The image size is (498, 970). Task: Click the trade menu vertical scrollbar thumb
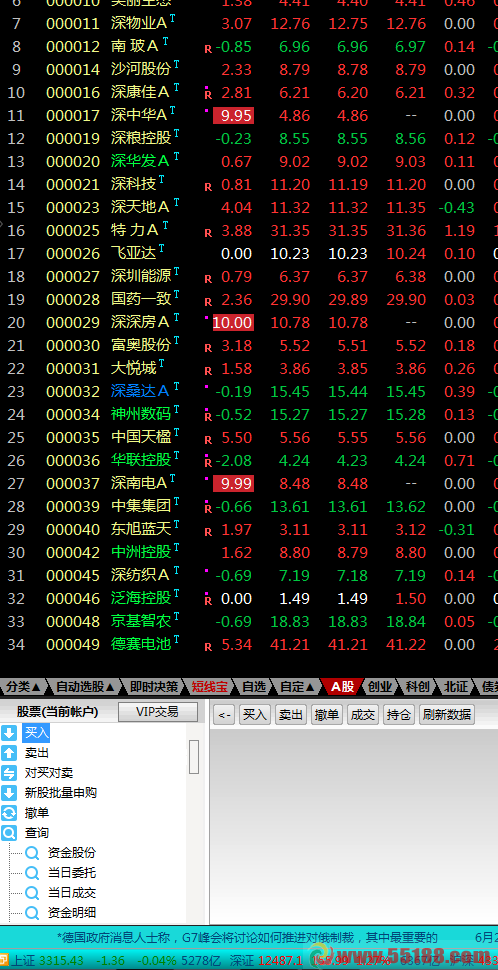pyautogui.click(x=194, y=757)
